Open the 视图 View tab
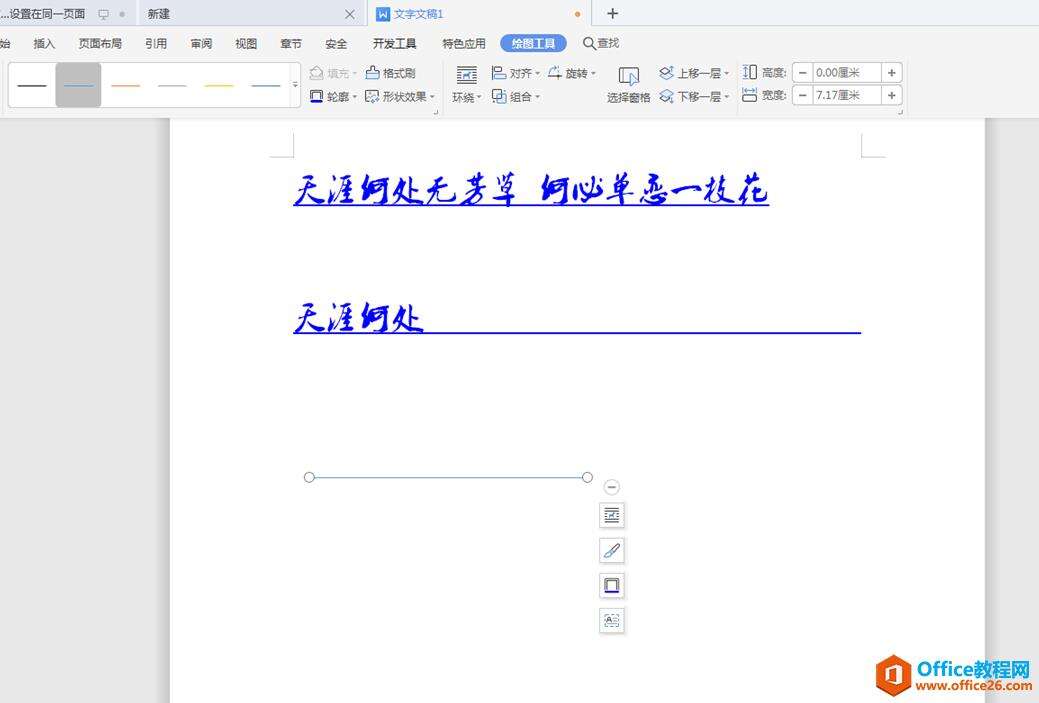Image resolution: width=1039 pixels, height=703 pixels. tap(246, 44)
